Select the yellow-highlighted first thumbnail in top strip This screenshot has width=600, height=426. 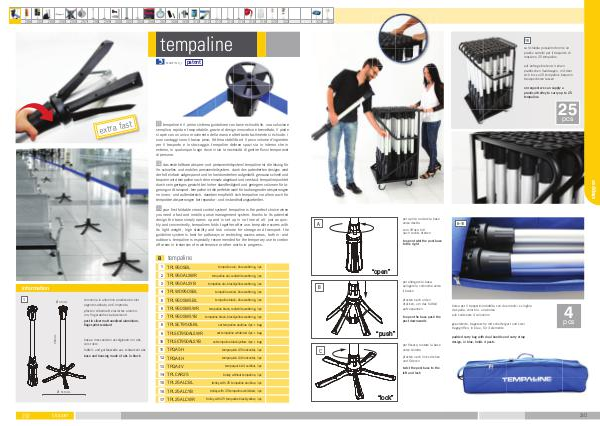[15, 15]
